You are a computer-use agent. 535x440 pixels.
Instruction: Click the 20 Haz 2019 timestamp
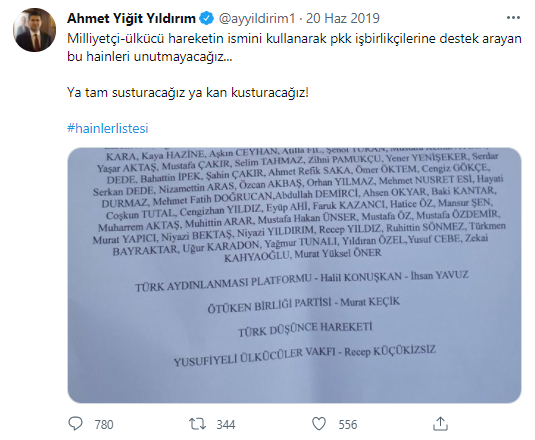[343, 18]
